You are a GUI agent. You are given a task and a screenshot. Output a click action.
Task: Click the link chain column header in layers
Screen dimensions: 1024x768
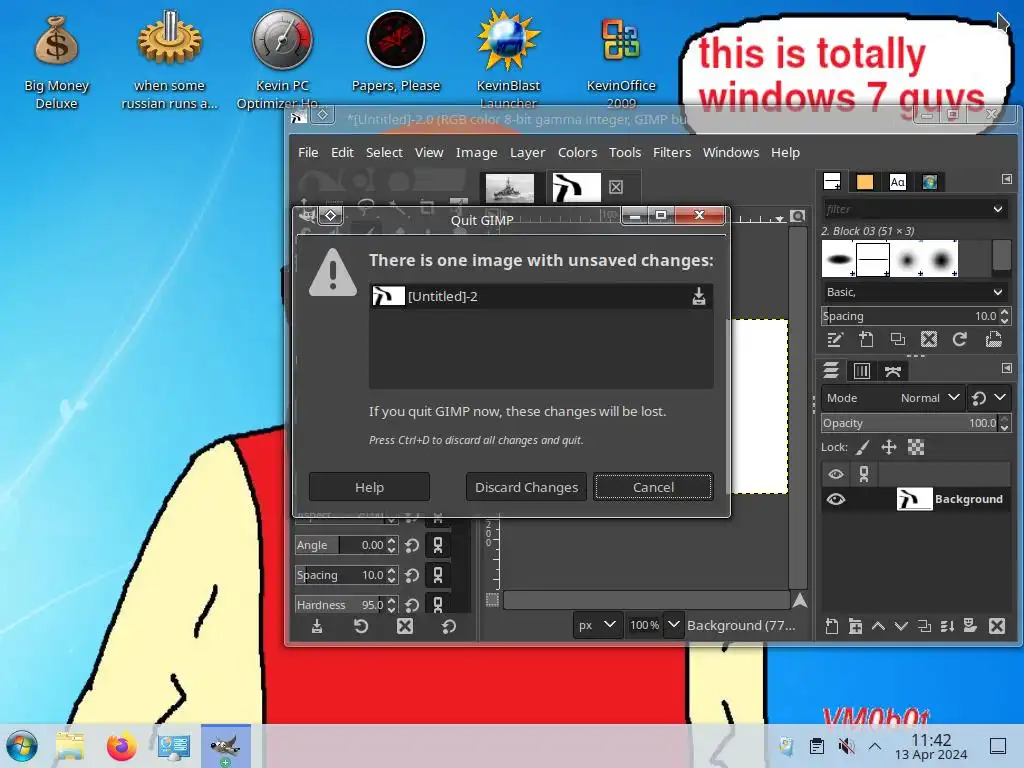tap(864, 474)
